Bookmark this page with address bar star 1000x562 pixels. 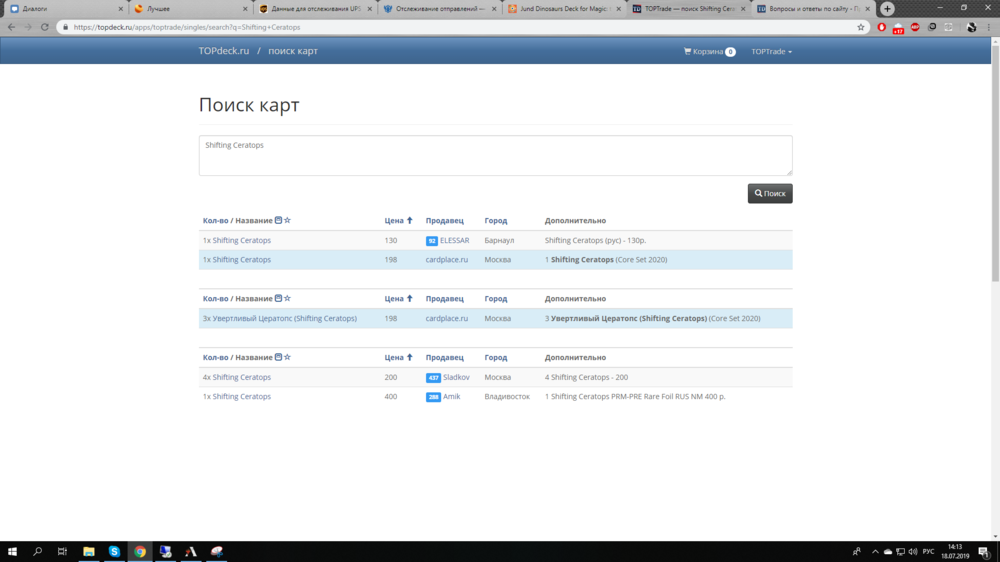(x=861, y=27)
